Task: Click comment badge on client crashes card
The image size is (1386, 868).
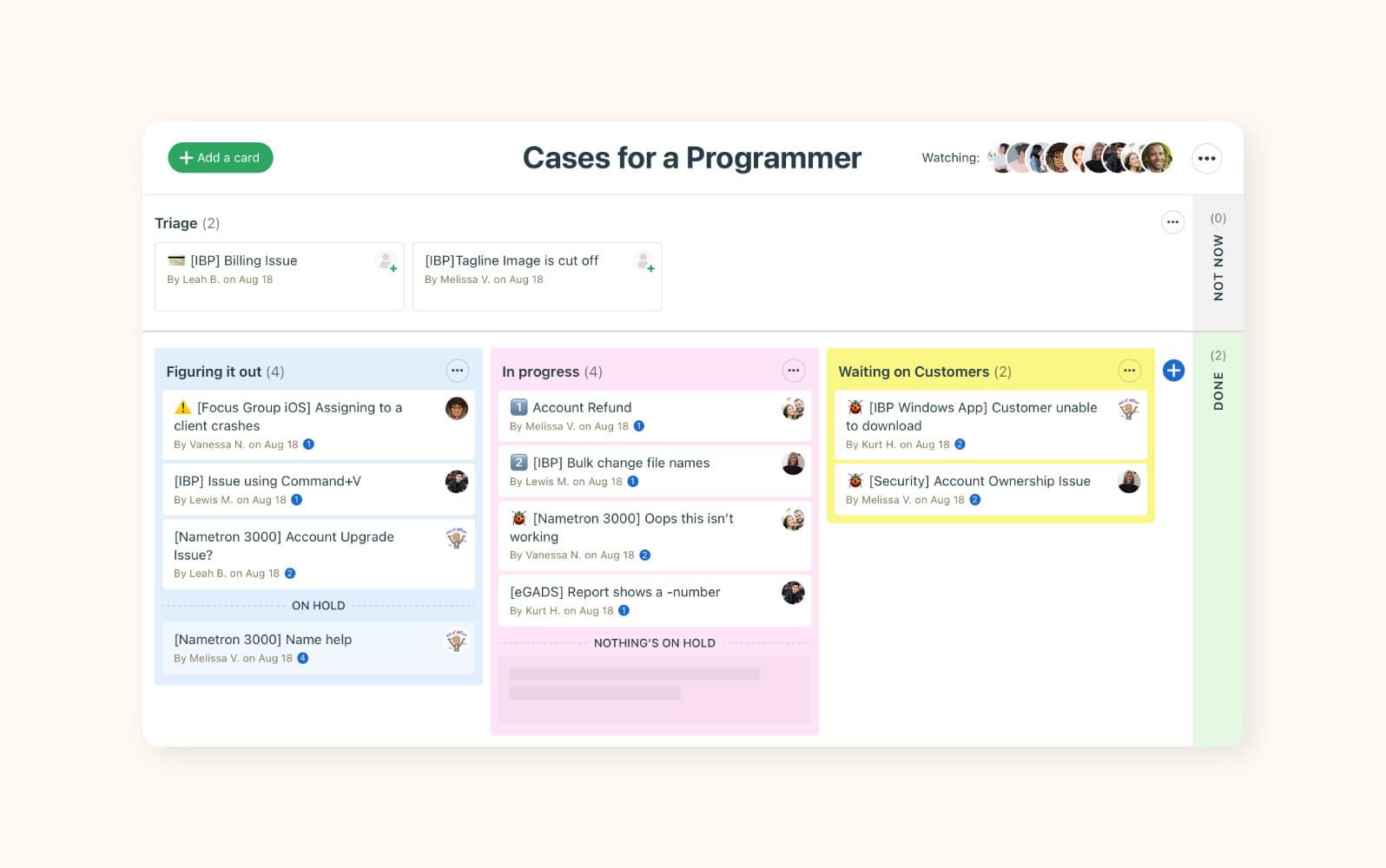Action: pos(308,444)
